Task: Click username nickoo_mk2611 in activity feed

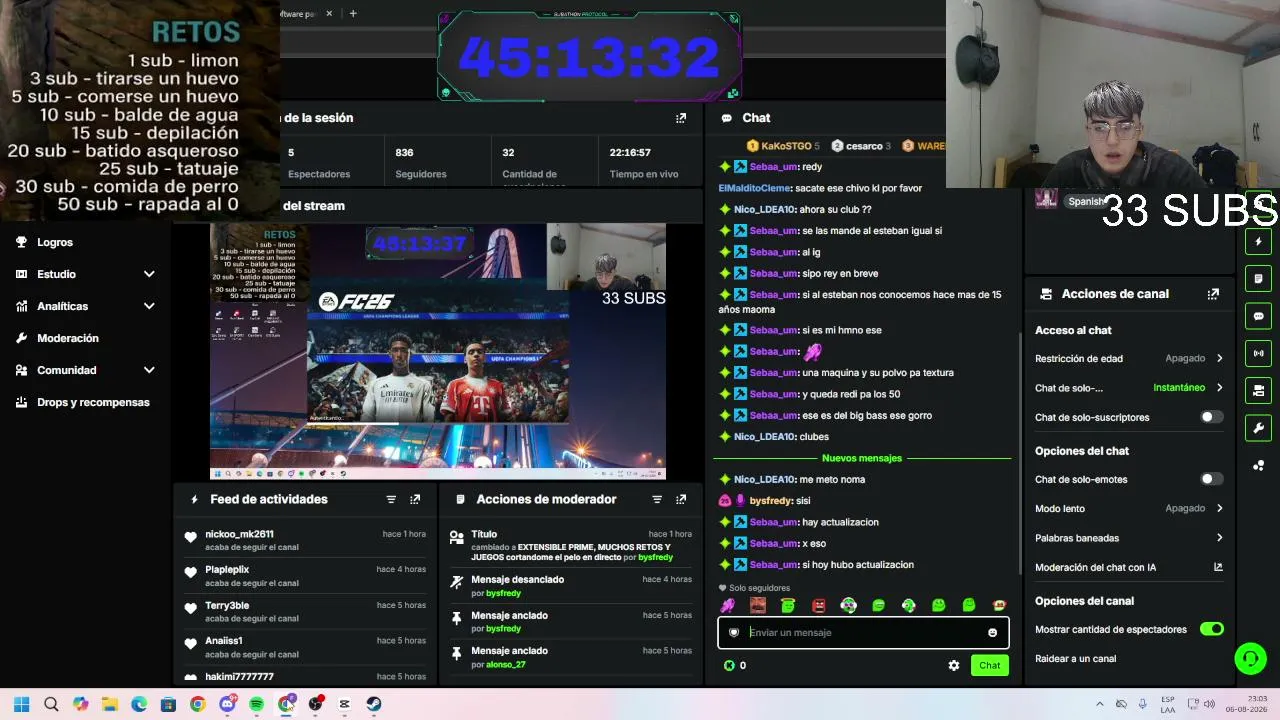Action: click(239, 534)
